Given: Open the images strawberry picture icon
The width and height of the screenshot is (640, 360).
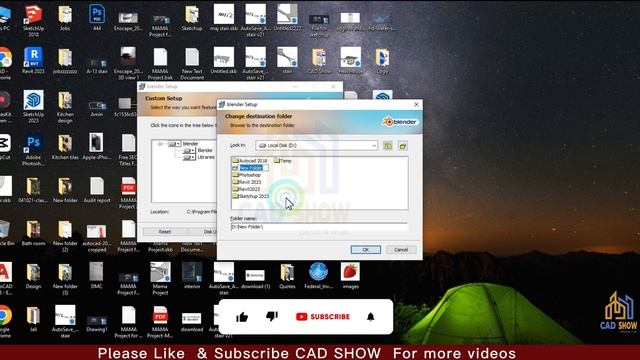Looking at the screenshot, I should [x=351, y=276].
